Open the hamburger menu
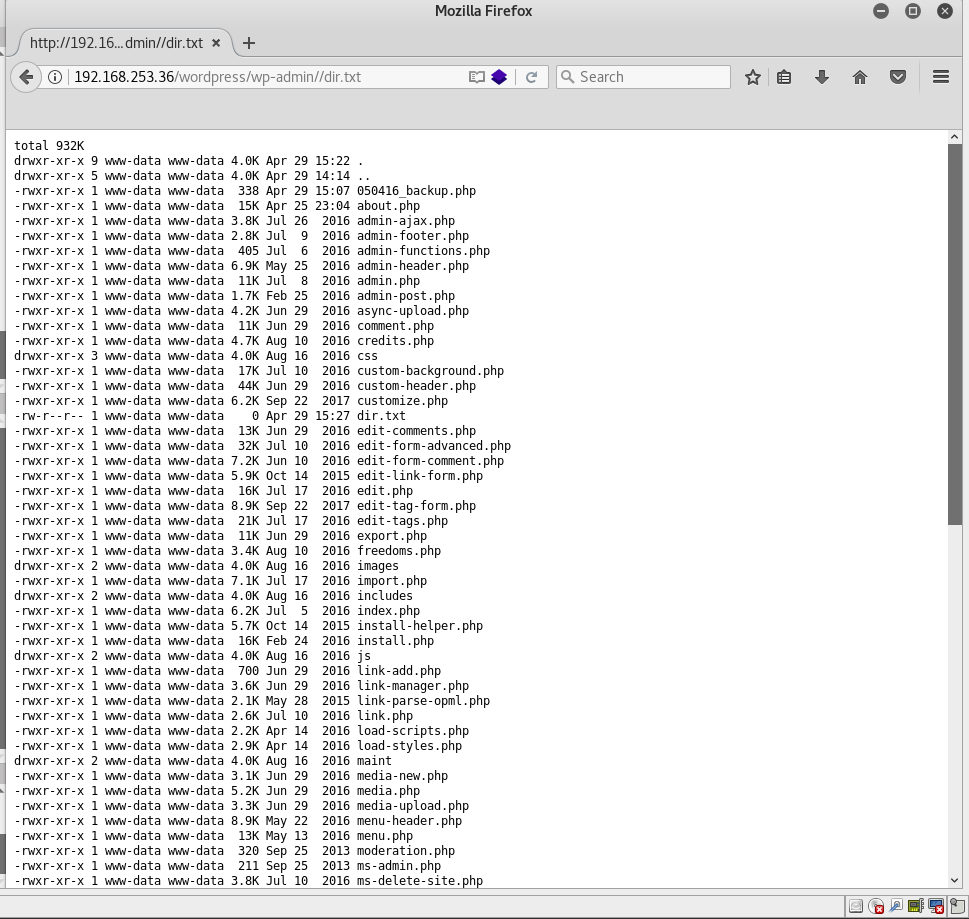 [x=940, y=77]
